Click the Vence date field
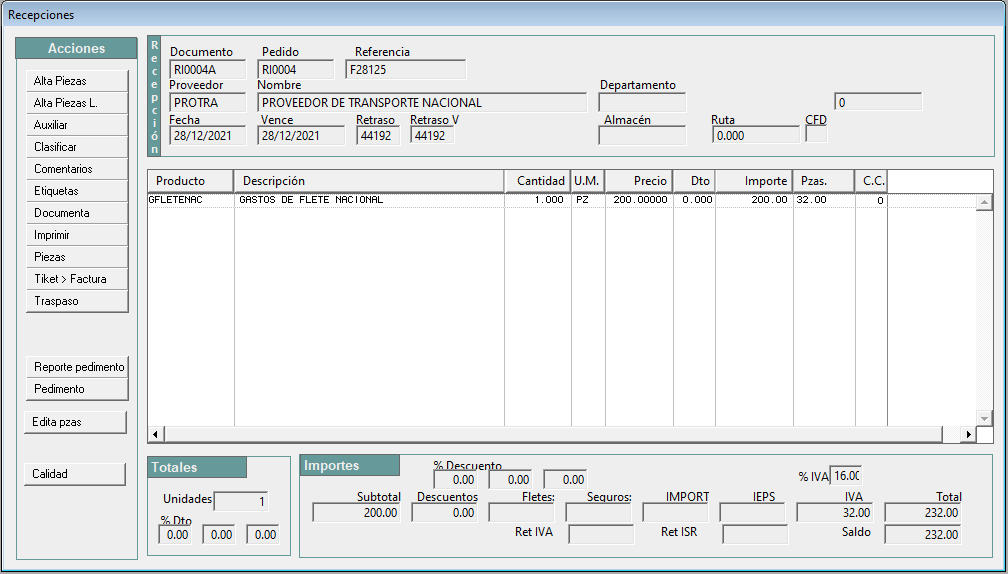Image resolution: width=1008 pixels, height=574 pixels. coord(301,136)
